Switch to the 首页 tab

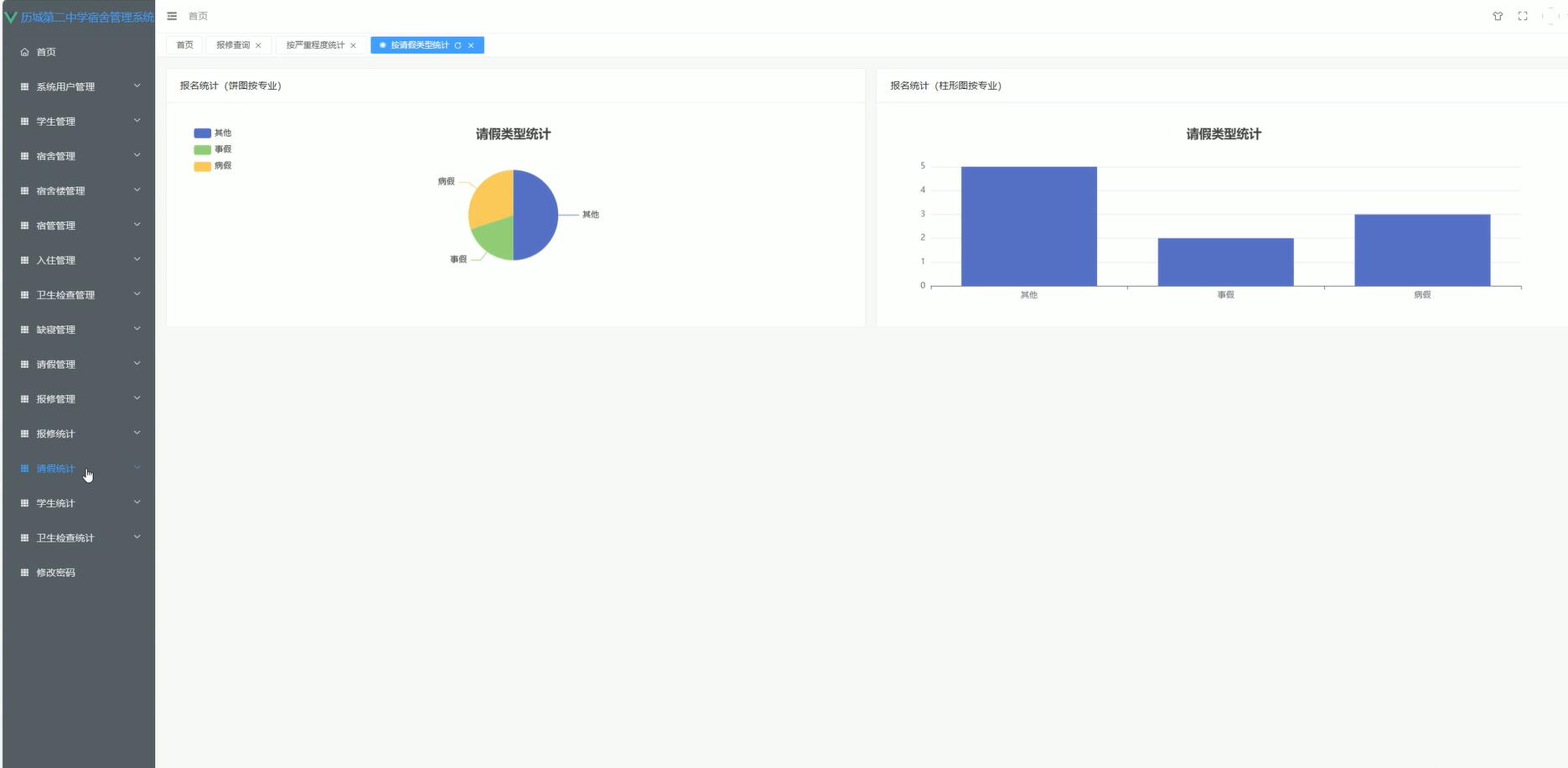tap(184, 45)
